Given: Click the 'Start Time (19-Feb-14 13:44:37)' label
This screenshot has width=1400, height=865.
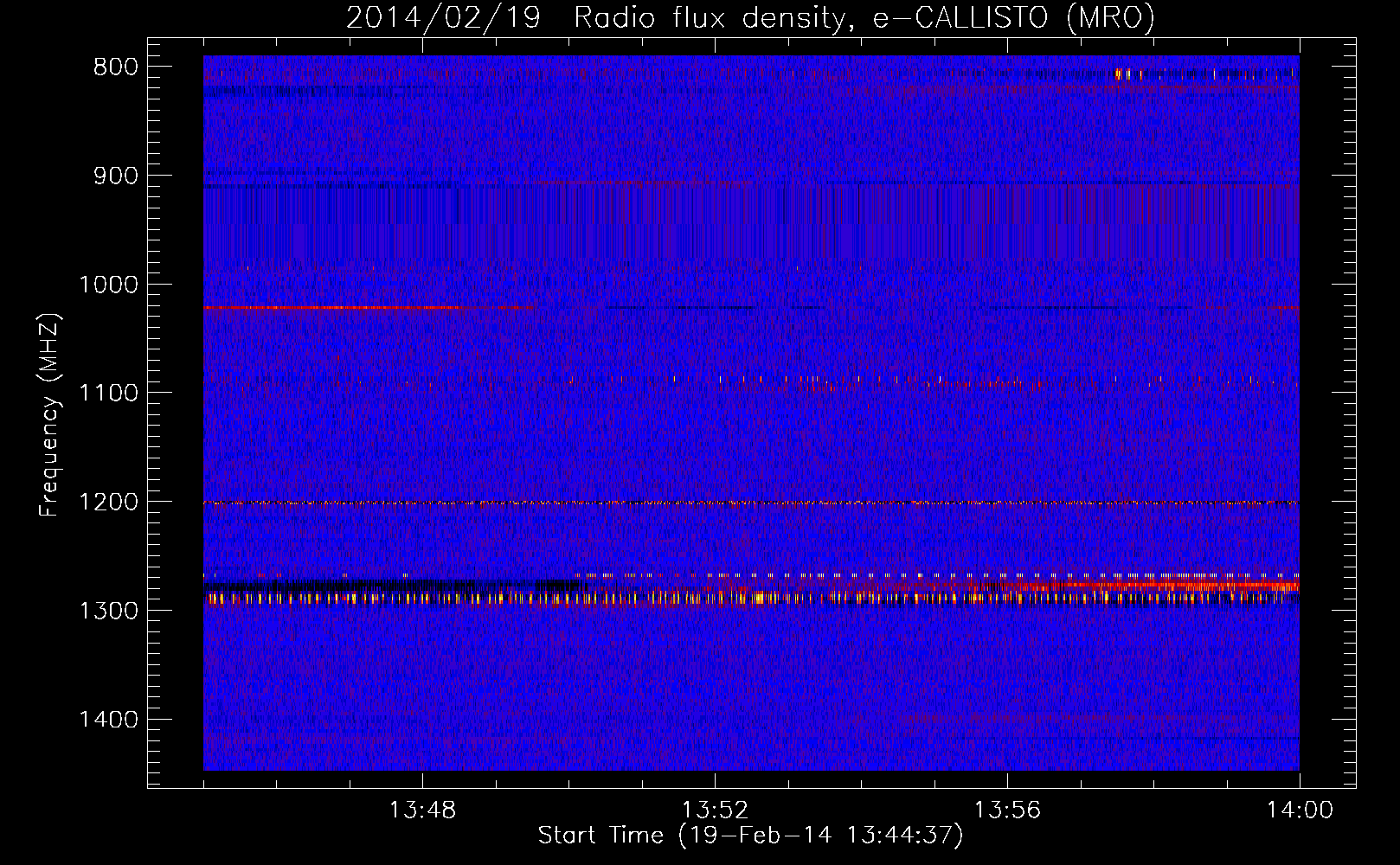Looking at the screenshot, I should point(750,836).
